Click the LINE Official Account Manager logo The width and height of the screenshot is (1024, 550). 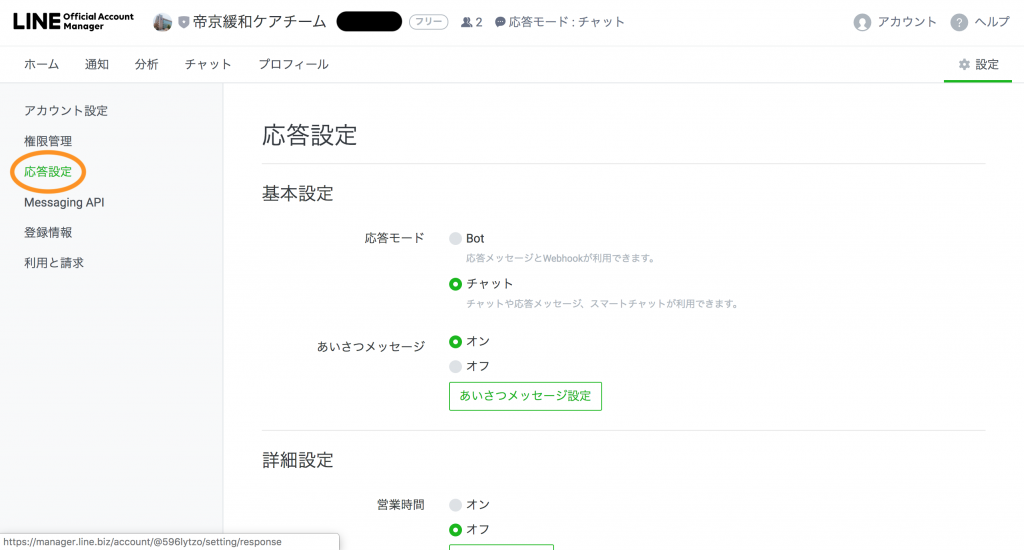click(x=73, y=22)
